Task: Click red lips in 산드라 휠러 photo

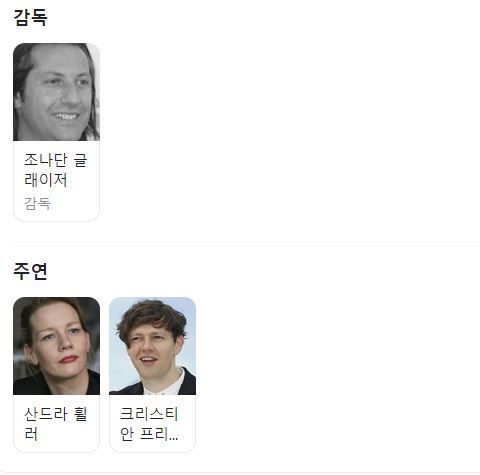Action: (x=69, y=359)
